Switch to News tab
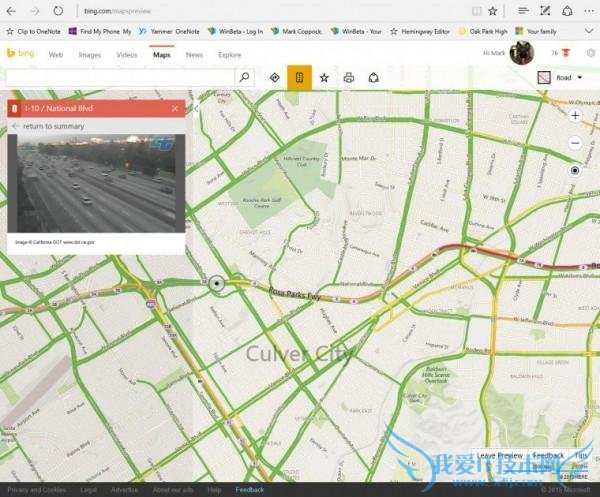This screenshot has width=600, height=497. (x=194, y=55)
